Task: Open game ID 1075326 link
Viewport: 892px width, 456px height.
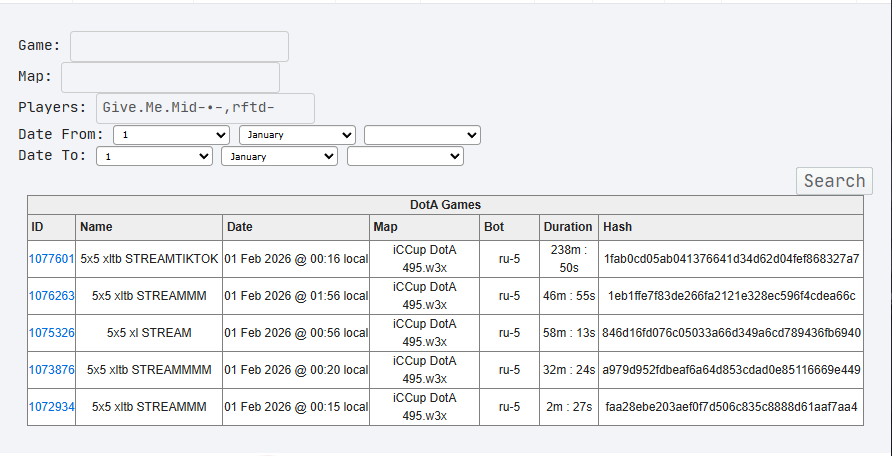Action: 52,333
